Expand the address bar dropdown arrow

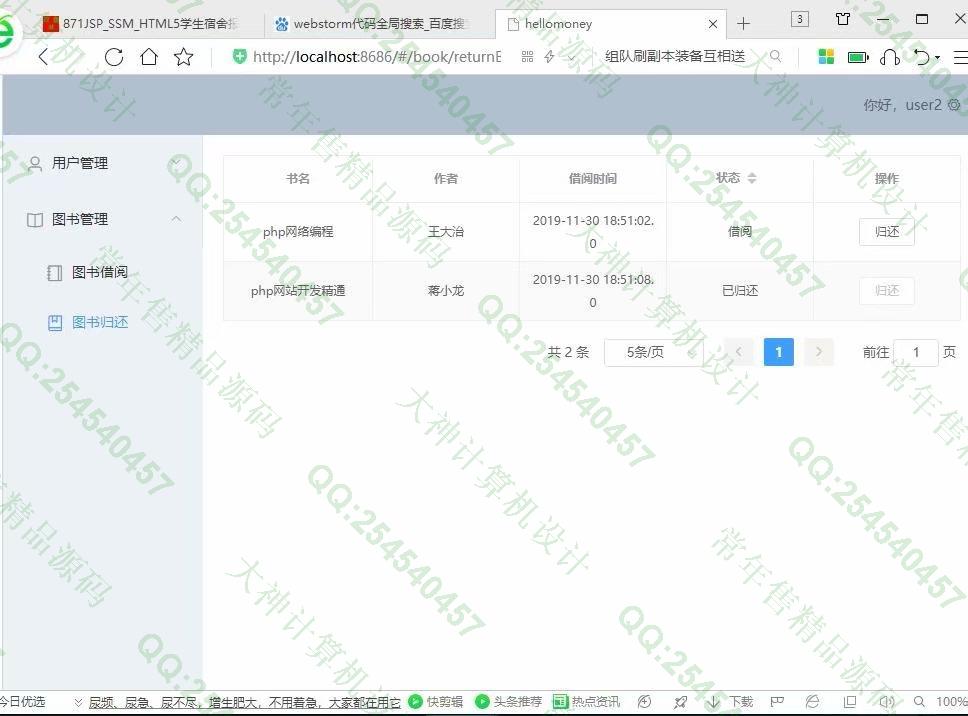pyautogui.click(x=571, y=57)
